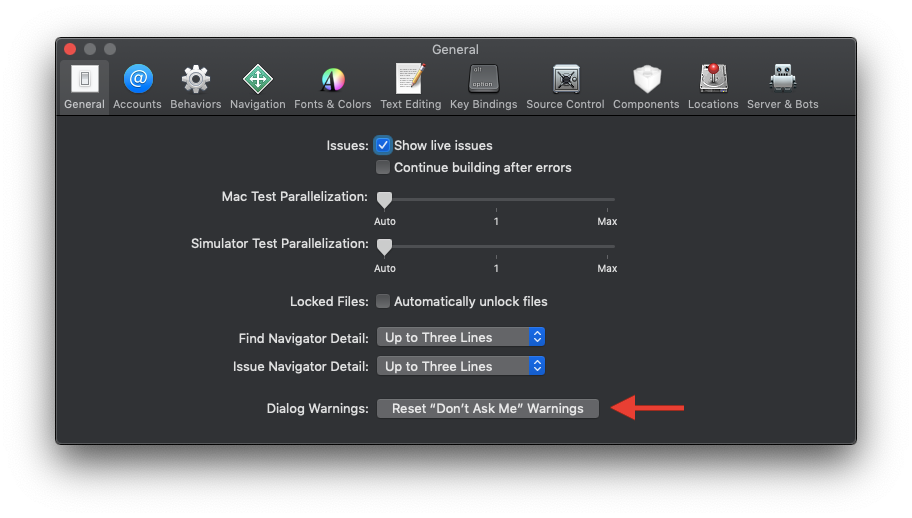This screenshot has height=518, width=912.
Task: Open the General preferences pane
Action: click(84, 87)
